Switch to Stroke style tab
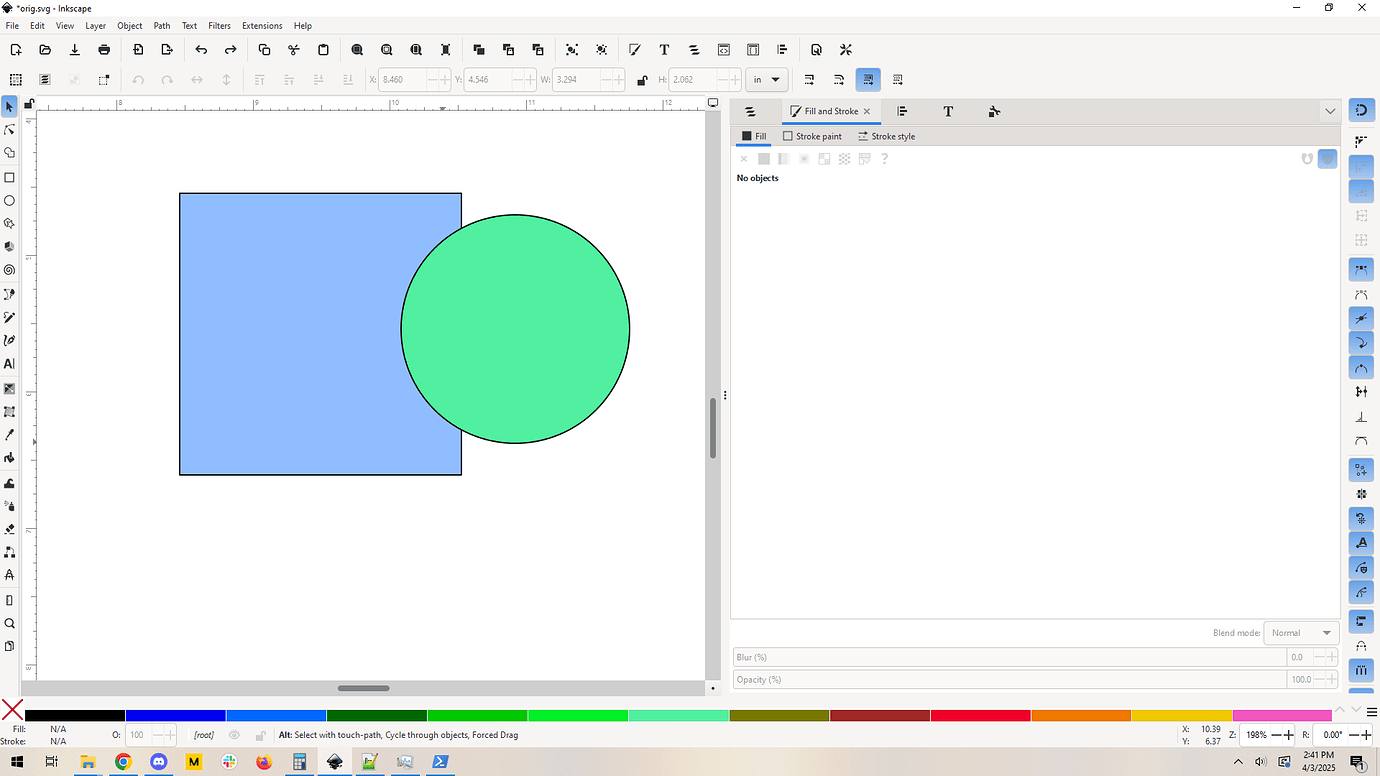This screenshot has height=776, width=1380. (886, 136)
